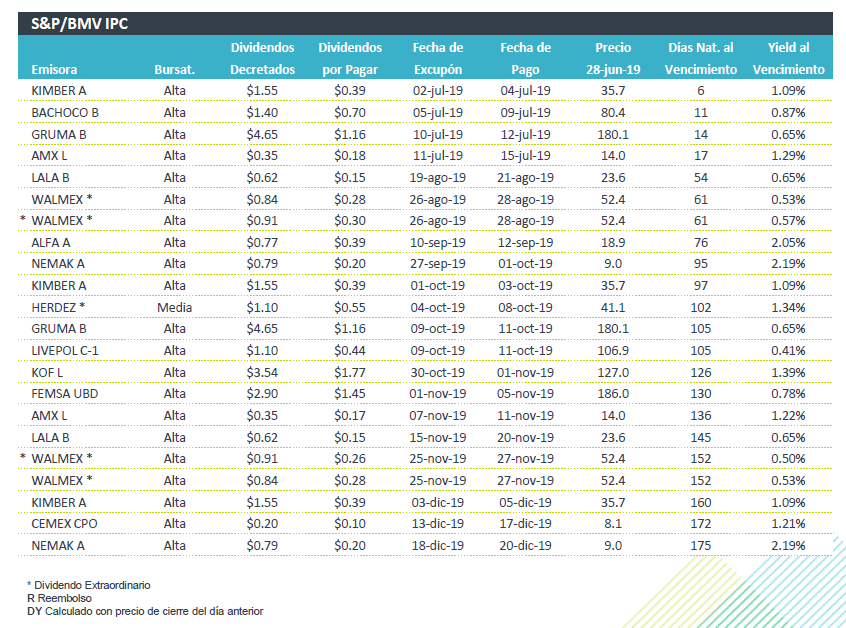Select the "LIVEPOL C-1" issuer cell

point(65,351)
